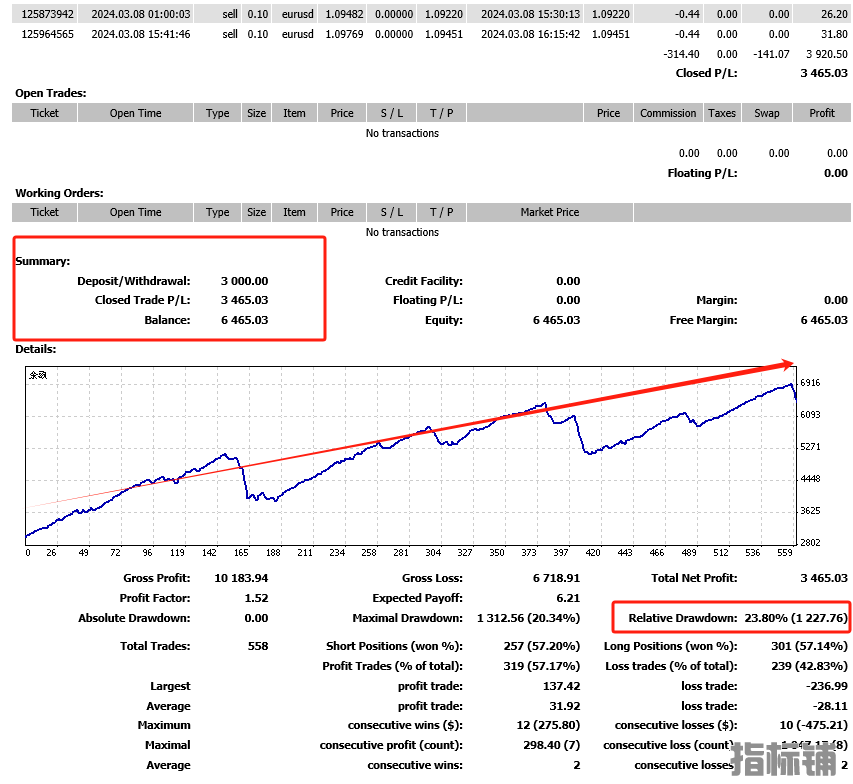853x784 pixels.
Task: Click Ticket header in Working Orders table
Action: coord(44,212)
